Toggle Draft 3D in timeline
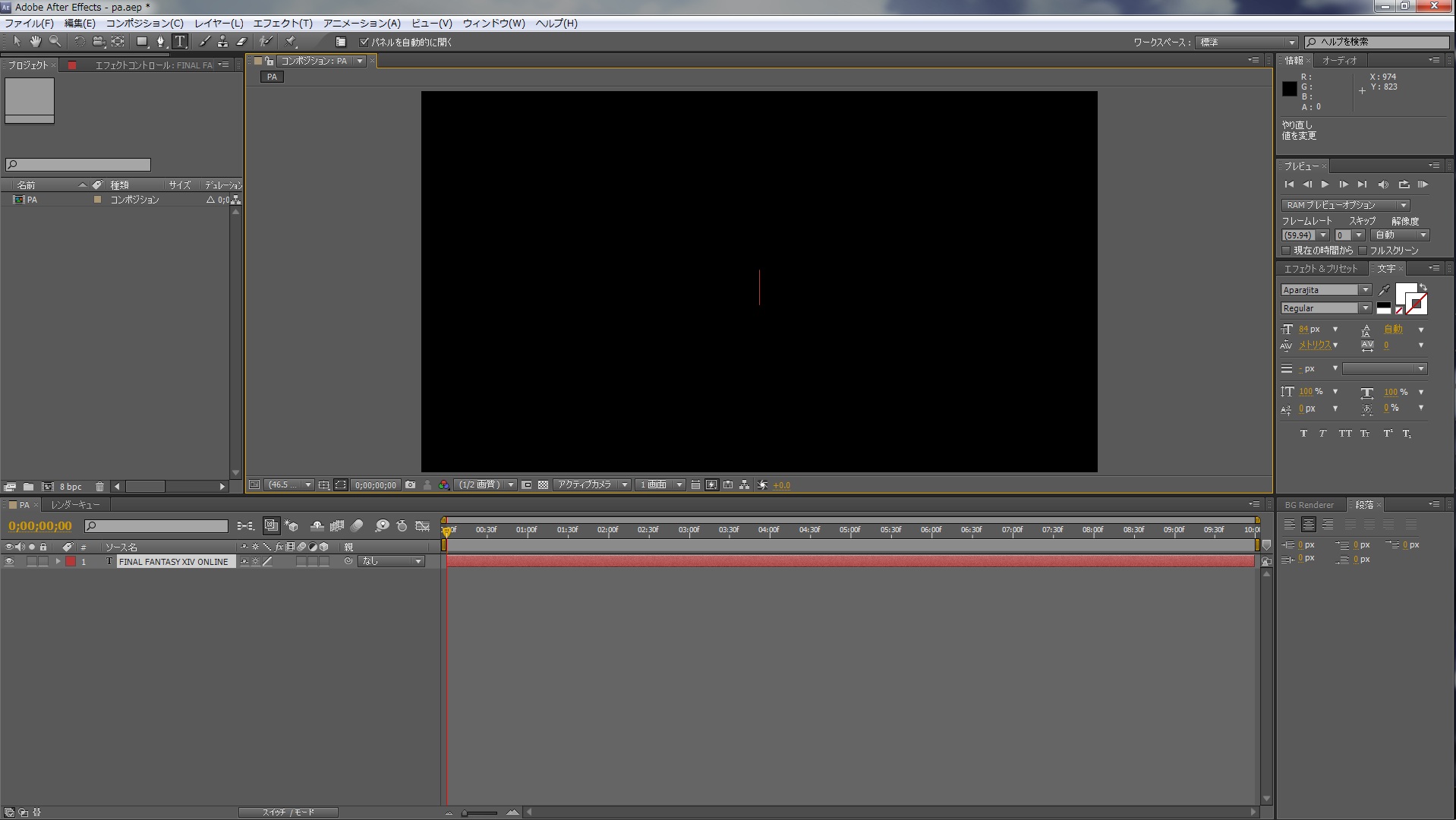 (x=292, y=525)
